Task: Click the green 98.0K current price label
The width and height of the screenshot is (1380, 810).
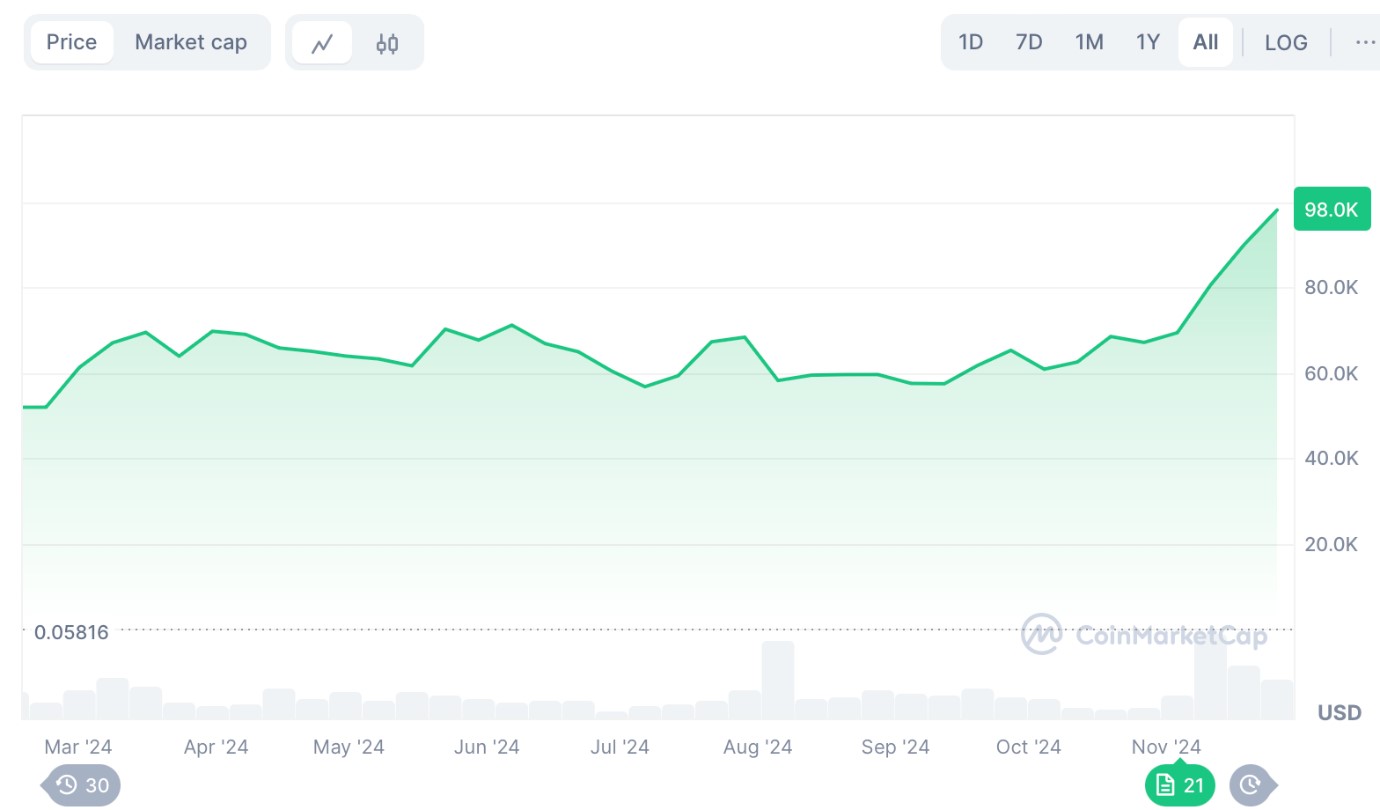Action: 1331,209
